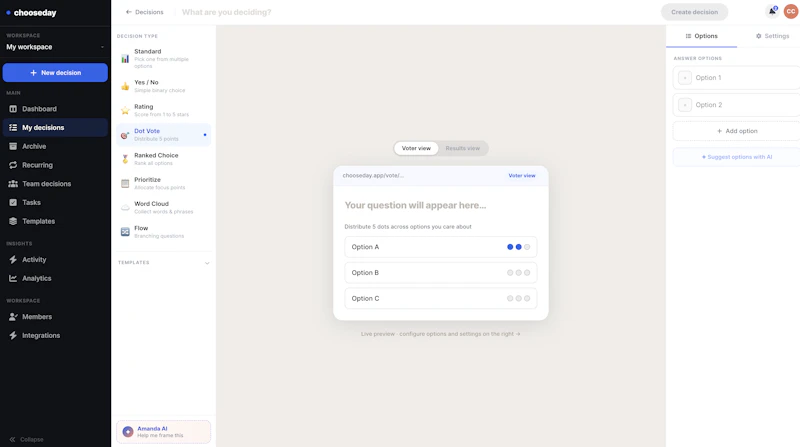Select the Yes / No decision type

[163, 86]
